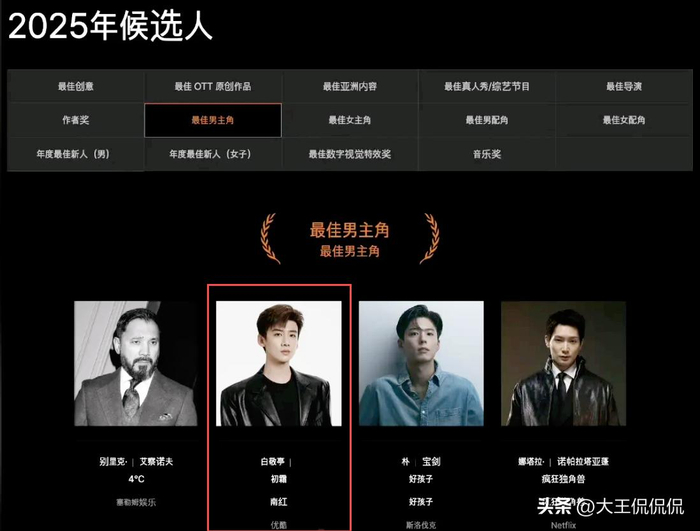Open the 最佳 OTT 原创作品 tab

pyautogui.click(x=213, y=86)
